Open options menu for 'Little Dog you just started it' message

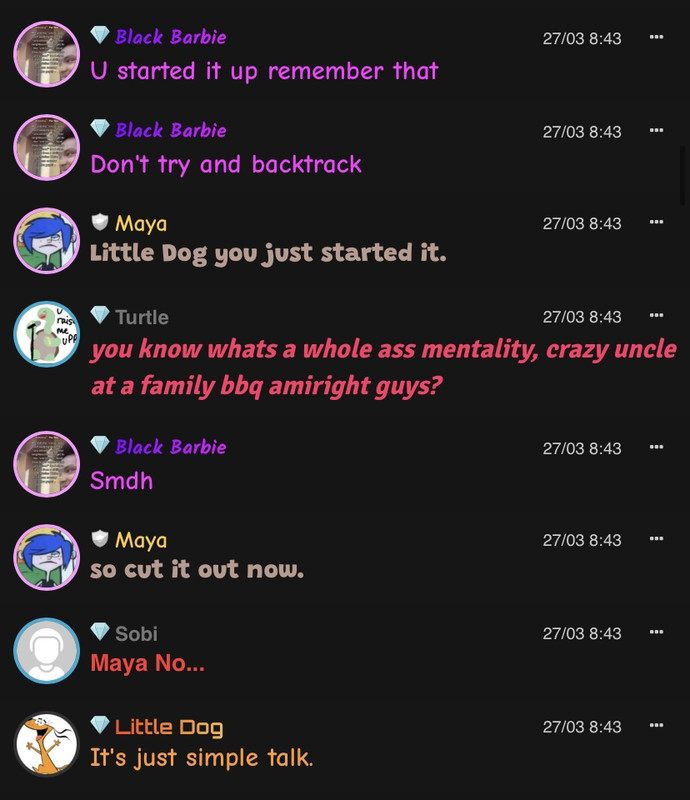point(656,222)
